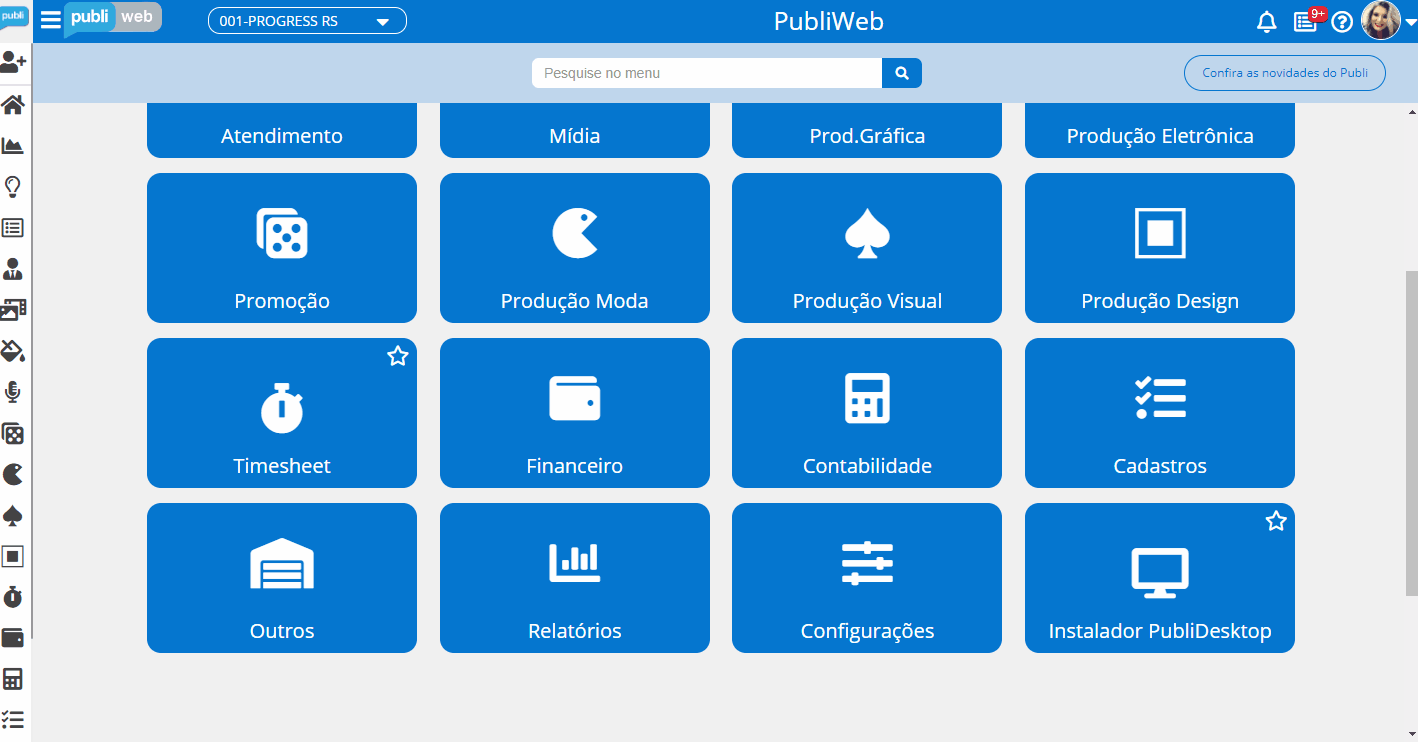Viewport: 1418px width, 742px height.
Task: Open the help question mark icon
Action: click(1342, 22)
